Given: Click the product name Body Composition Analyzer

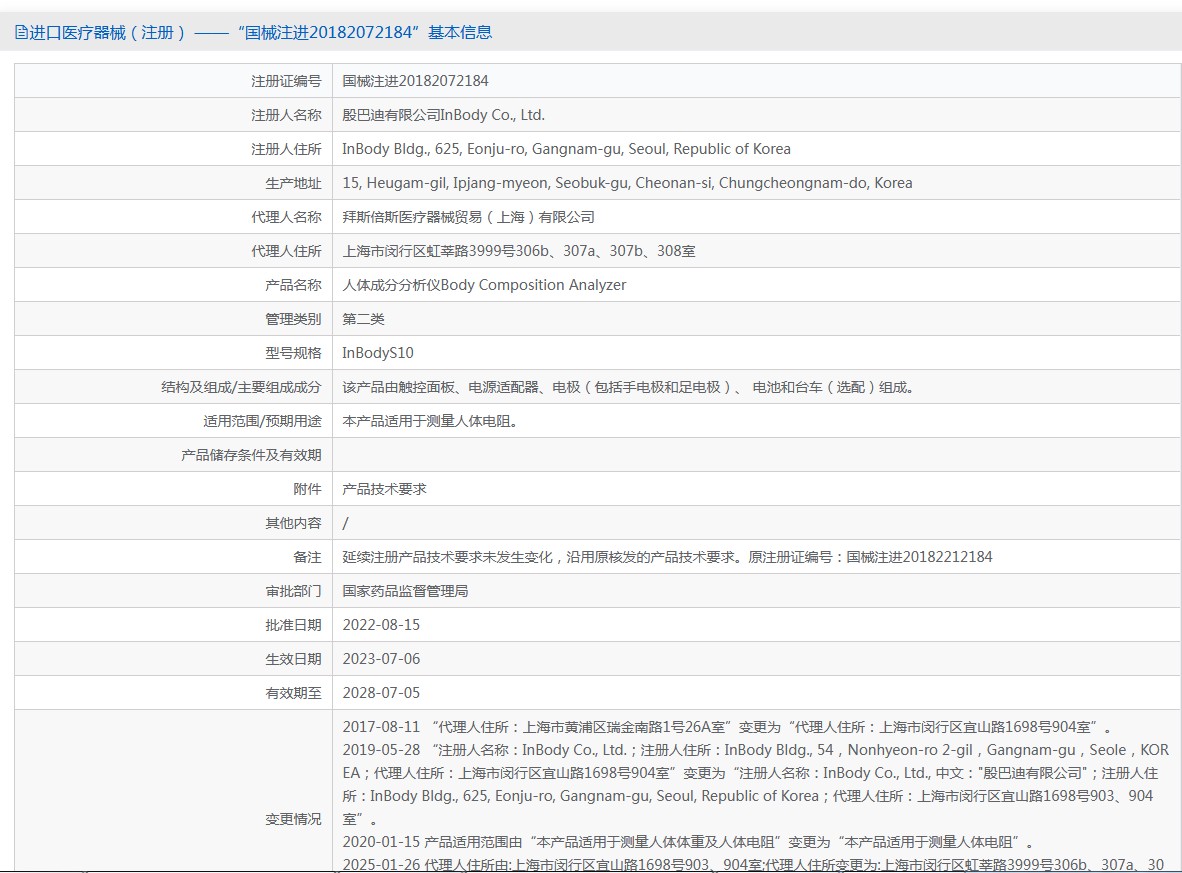Looking at the screenshot, I should tap(484, 285).
